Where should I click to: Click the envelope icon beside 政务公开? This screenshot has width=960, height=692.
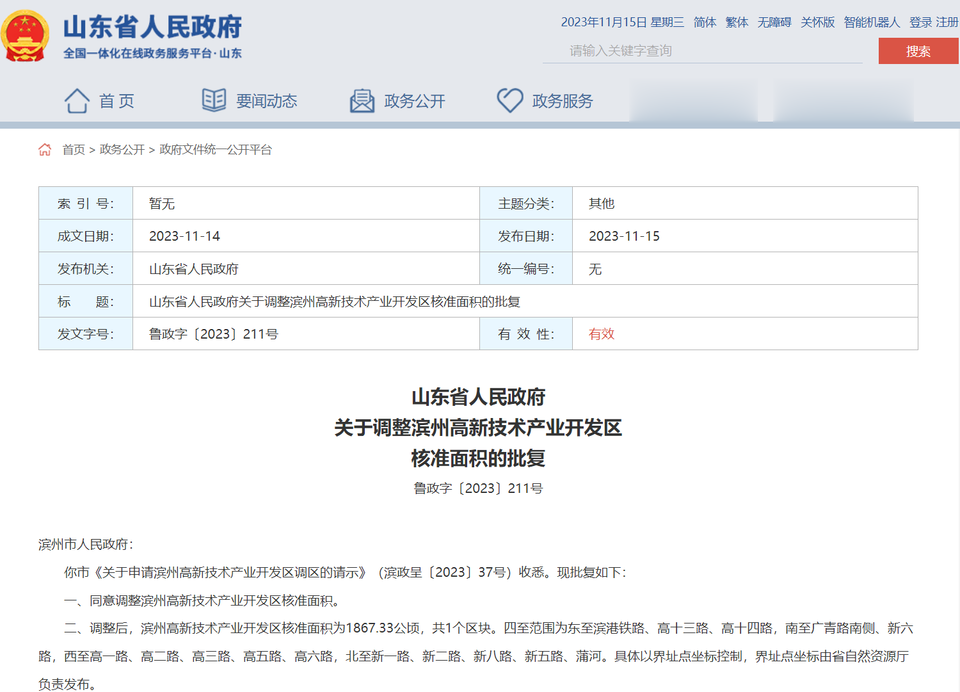(x=362, y=100)
